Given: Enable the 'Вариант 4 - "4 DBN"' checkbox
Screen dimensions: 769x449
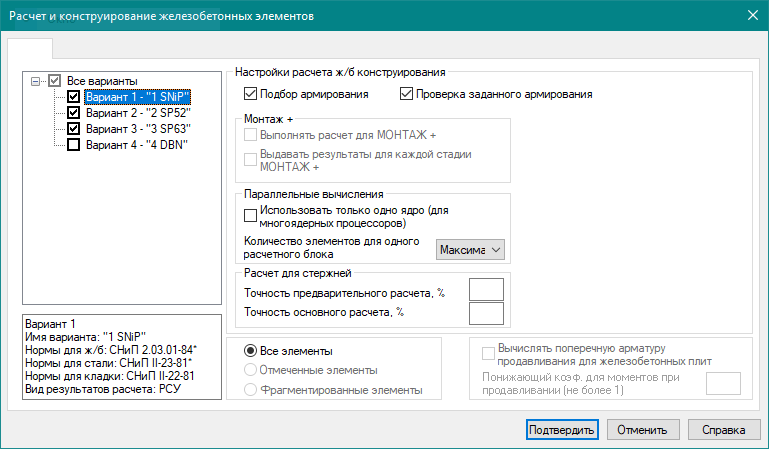Looking at the screenshot, I should pos(73,145).
